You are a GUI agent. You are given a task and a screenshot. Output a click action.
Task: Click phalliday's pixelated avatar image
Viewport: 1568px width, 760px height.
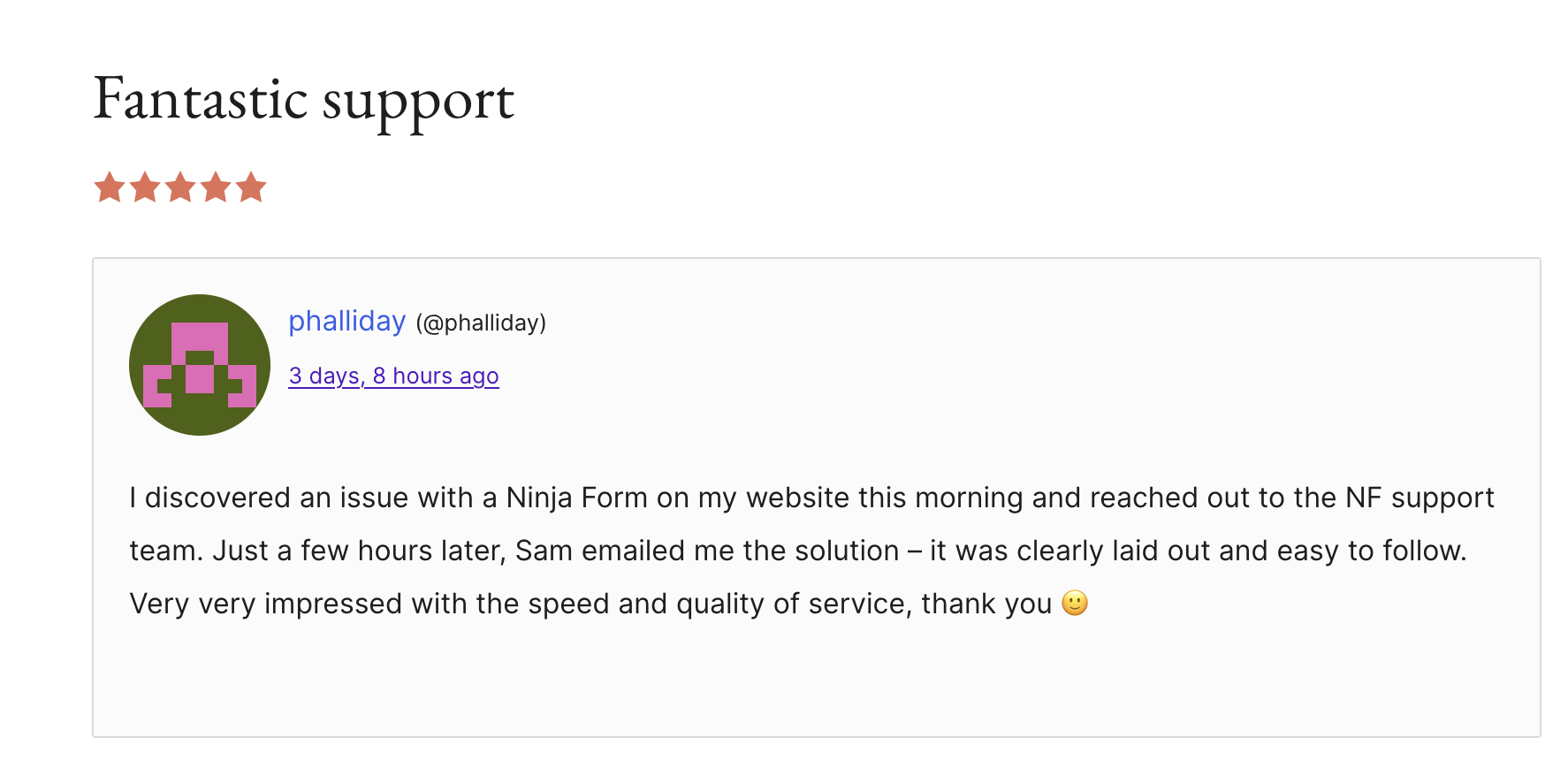click(200, 365)
